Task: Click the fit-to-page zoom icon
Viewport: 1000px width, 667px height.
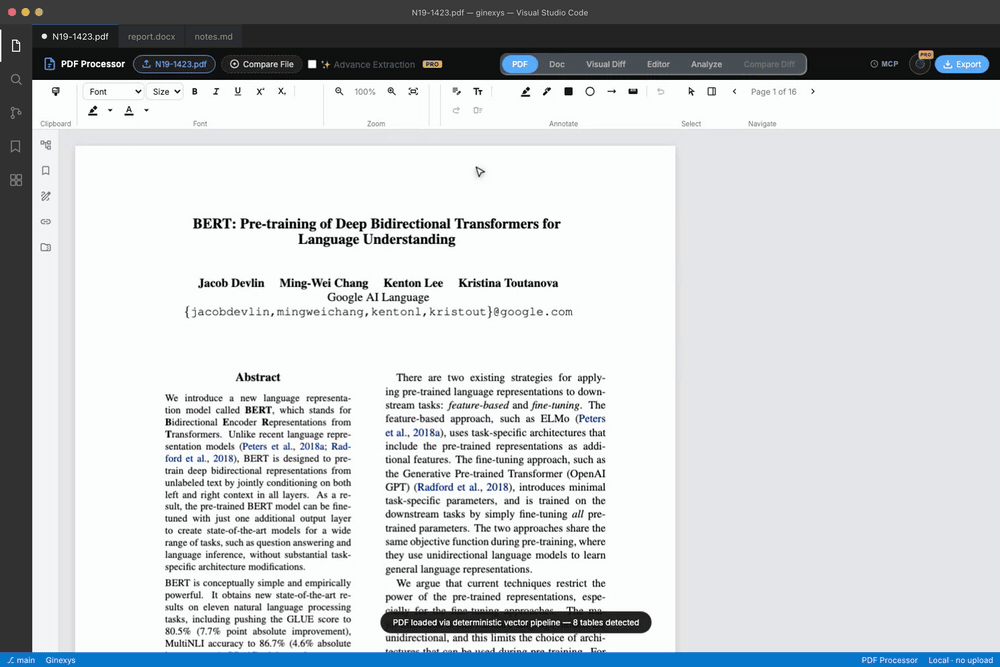Action: [413, 92]
